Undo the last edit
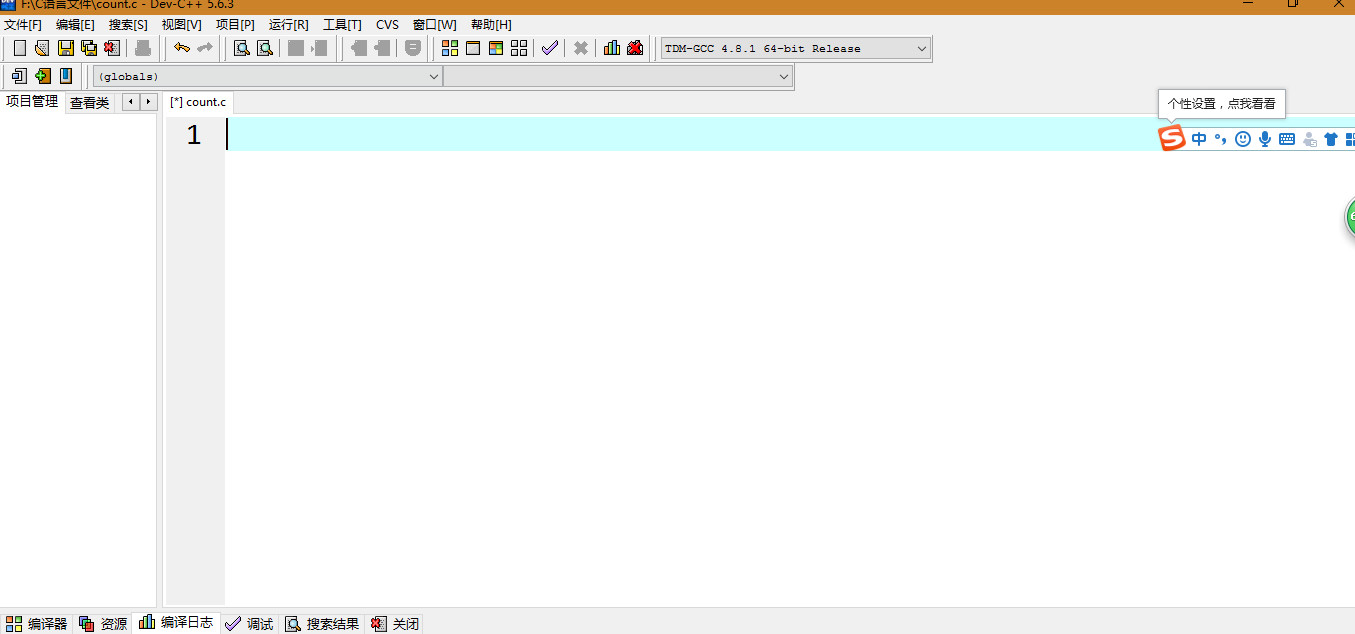This screenshot has width=1355, height=634. click(182, 48)
